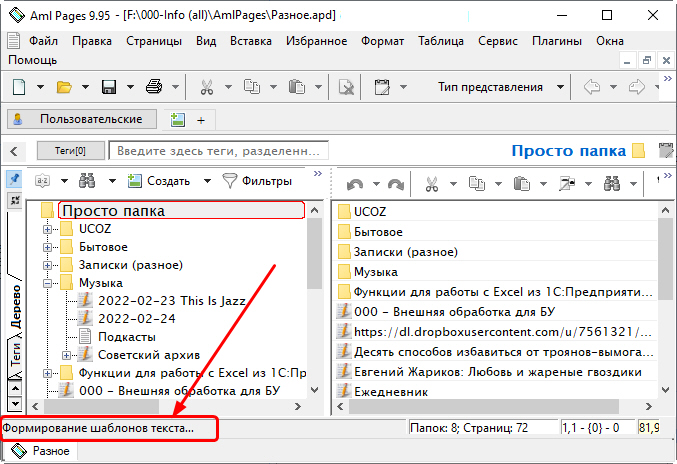This screenshot has height=464, width=677.
Task: Show more tree toolbar buttons chevron
Action: click(318, 174)
